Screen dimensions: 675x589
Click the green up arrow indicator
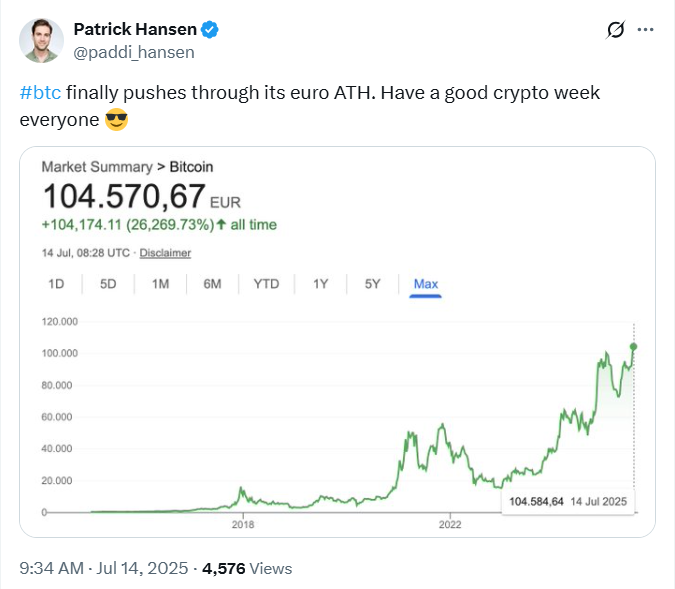(x=221, y=224)
